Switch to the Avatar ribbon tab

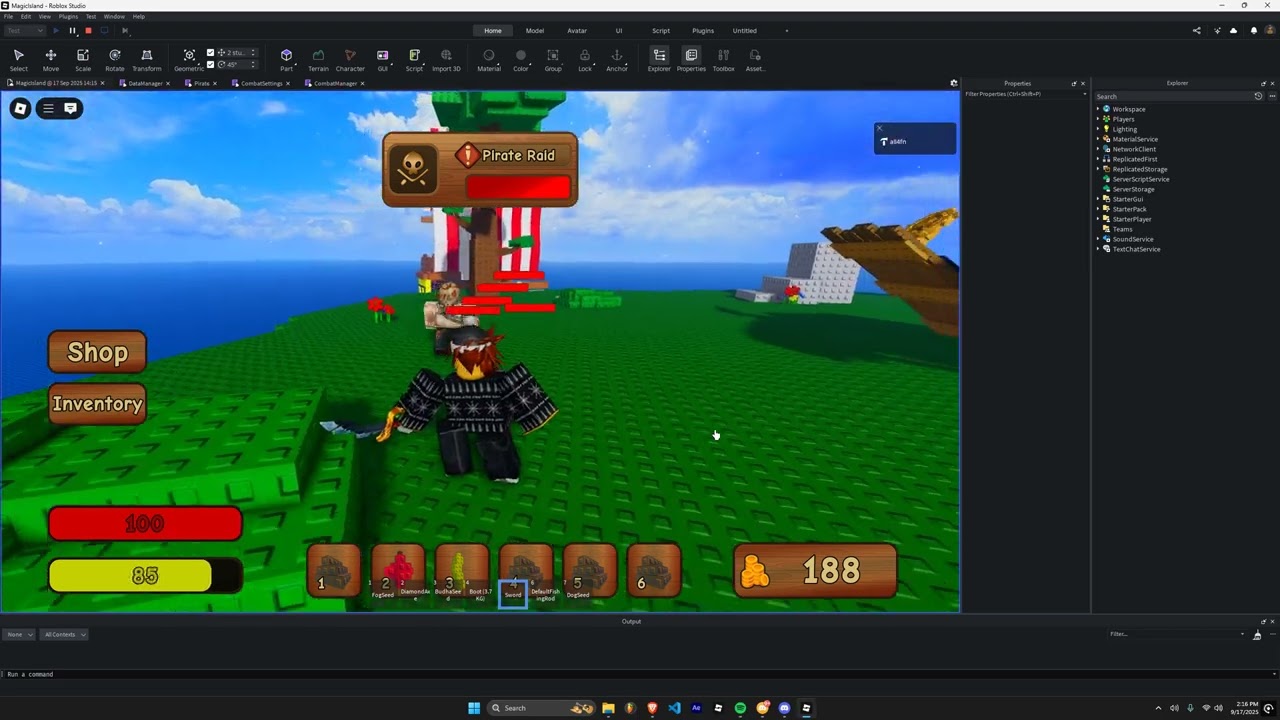(x=577, y=31)
